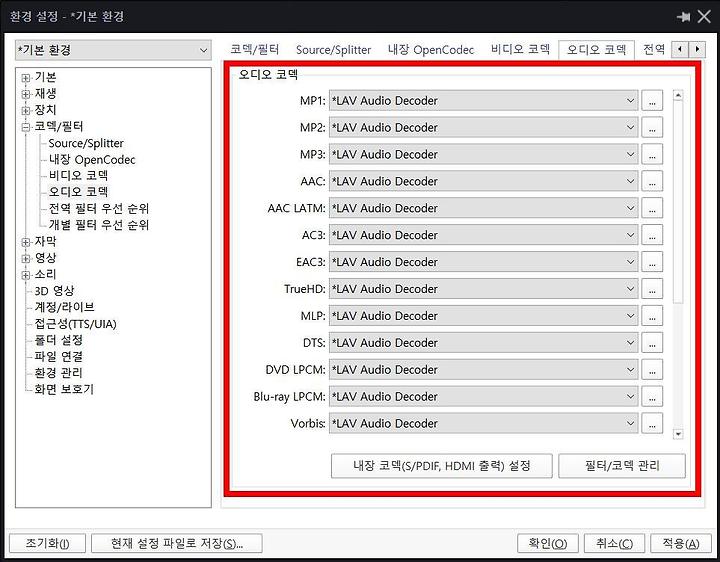Image resolution: width=720 pixels, height=562 pixels.
Task: Click the ... button for AC3
Action: tap(652, 235)
